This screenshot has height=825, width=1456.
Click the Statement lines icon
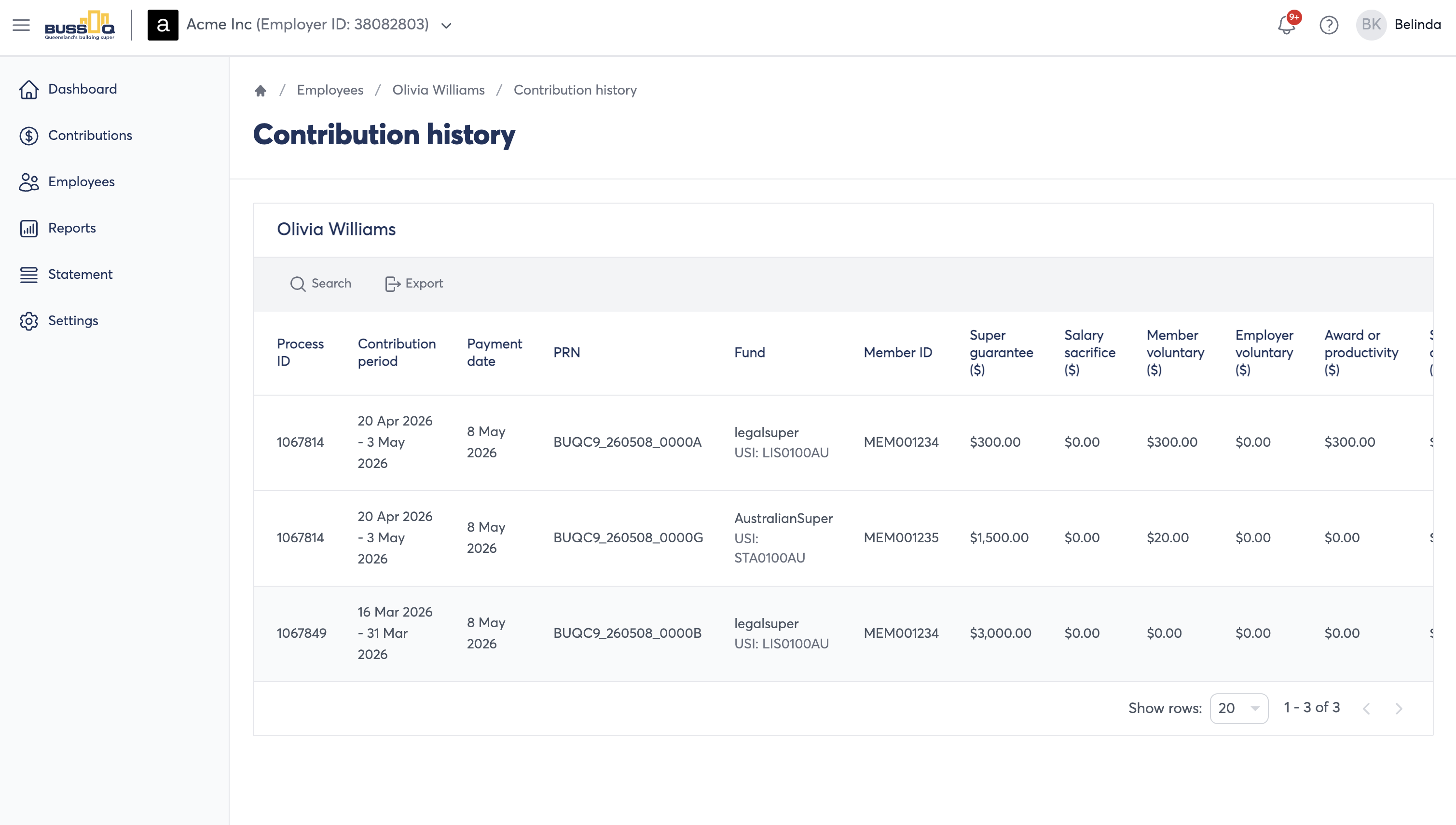(x=29, y=274)
